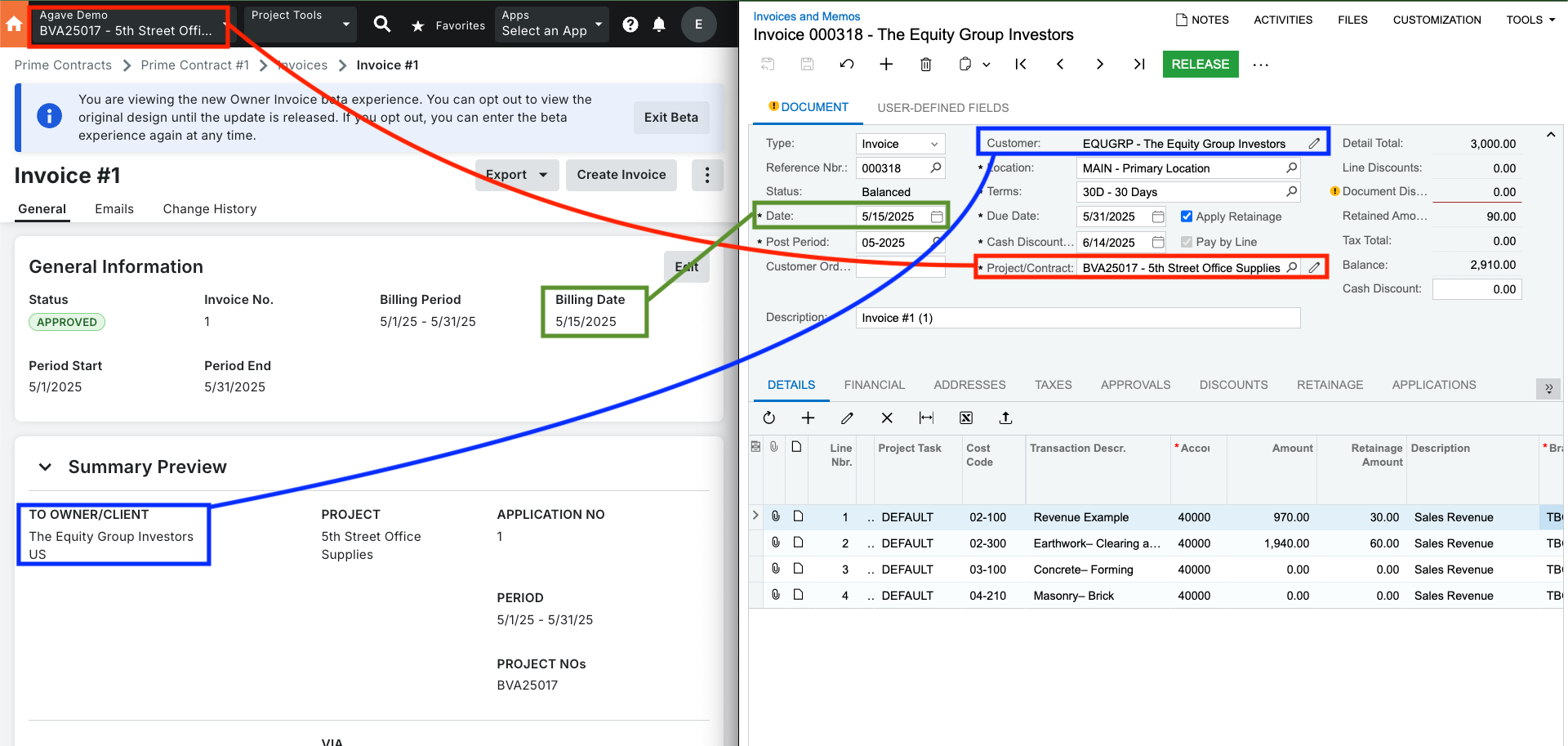Open the three-dot menu beside Create Invoice
1568x746 pixels.
(707, 175)
